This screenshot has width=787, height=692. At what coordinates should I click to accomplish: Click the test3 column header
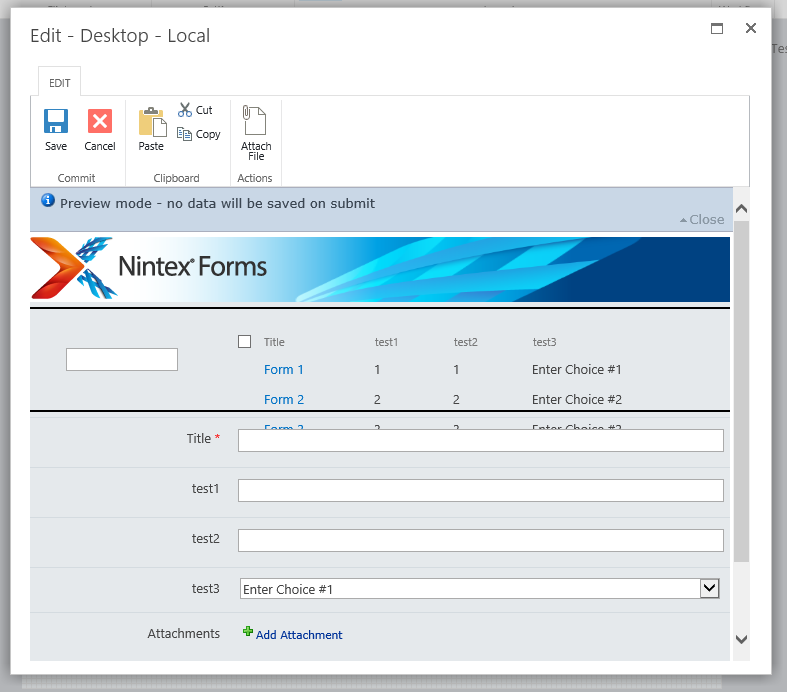coord(545,342)
